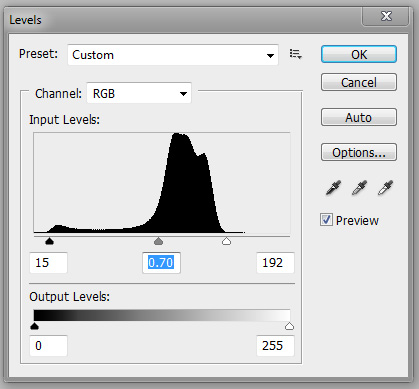
Task: Click the OK button
Action: (359, 54)
